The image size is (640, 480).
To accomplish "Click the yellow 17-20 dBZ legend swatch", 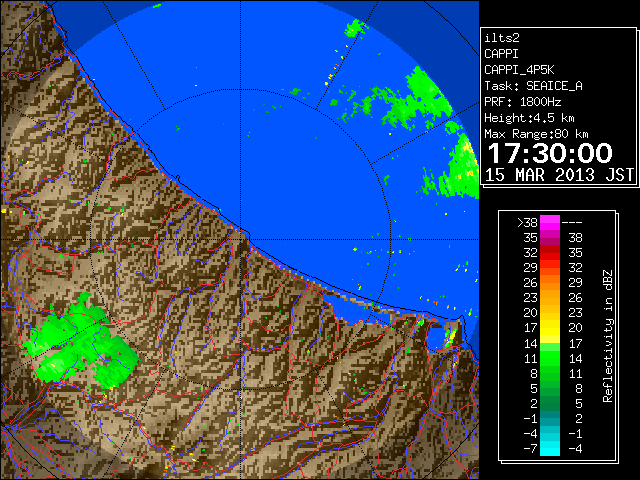I will click(x=550, y=328).
